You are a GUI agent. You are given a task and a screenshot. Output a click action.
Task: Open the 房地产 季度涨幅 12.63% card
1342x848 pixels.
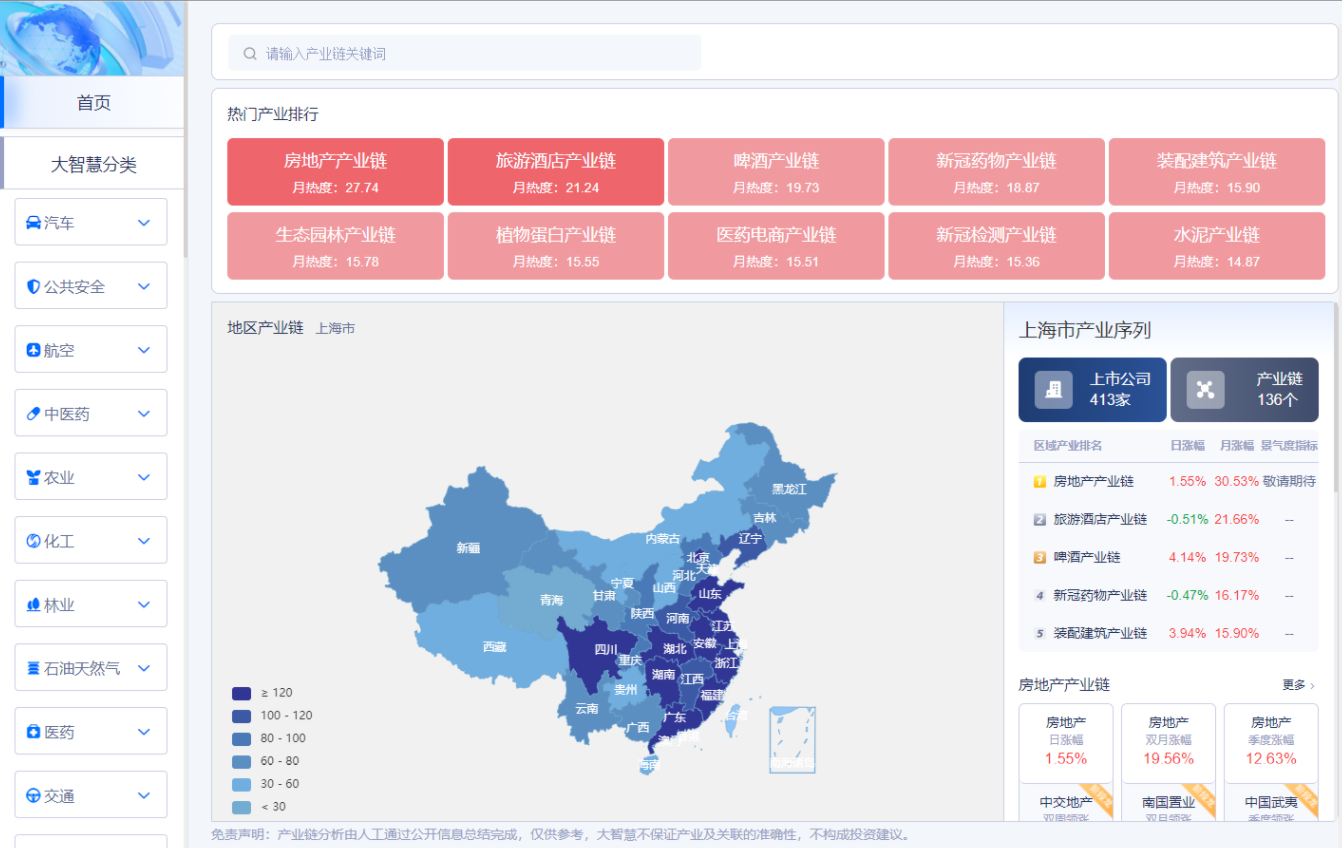(x=1271, y=743)
